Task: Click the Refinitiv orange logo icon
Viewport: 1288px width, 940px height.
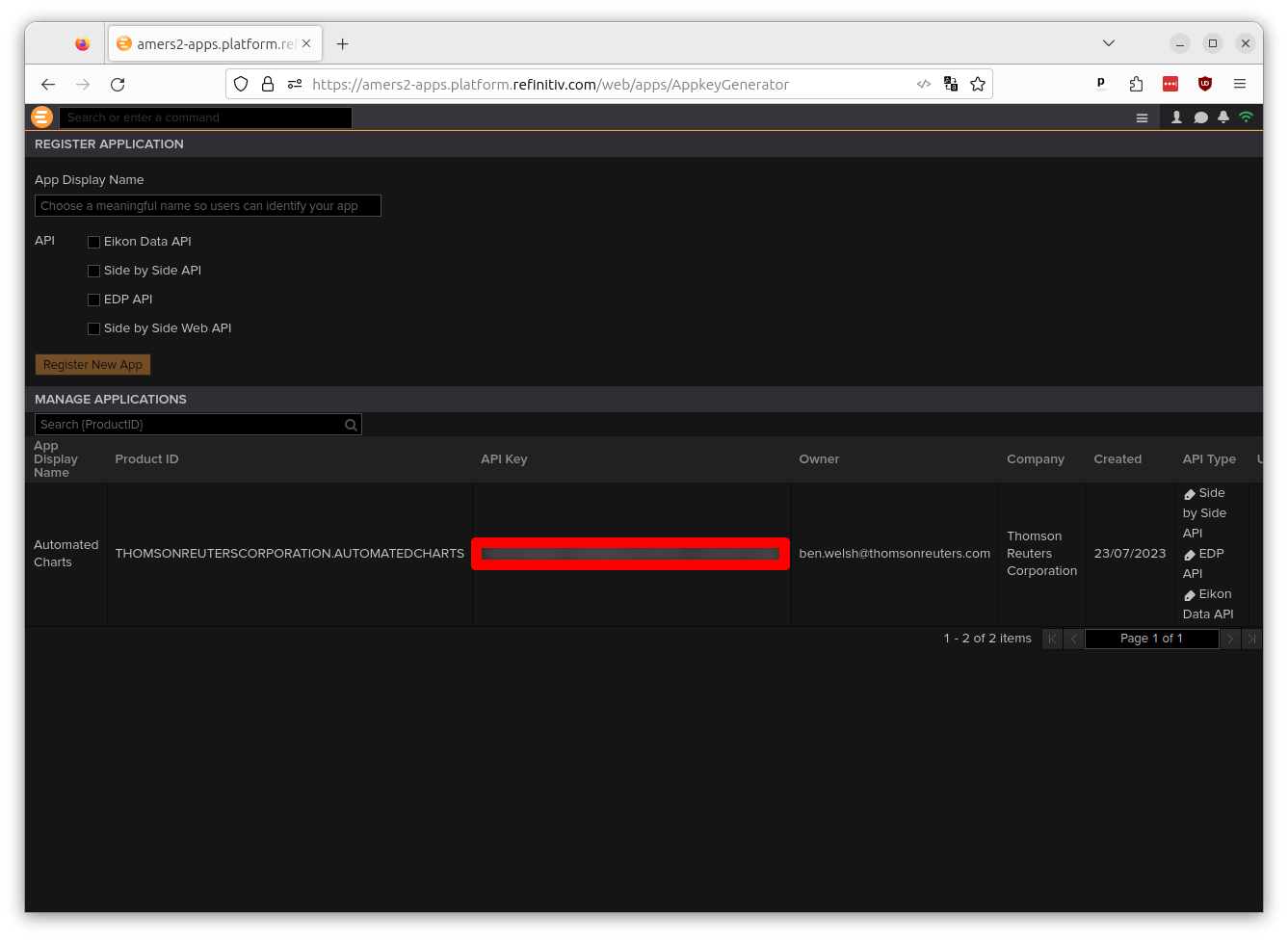Action: (41, 117)
